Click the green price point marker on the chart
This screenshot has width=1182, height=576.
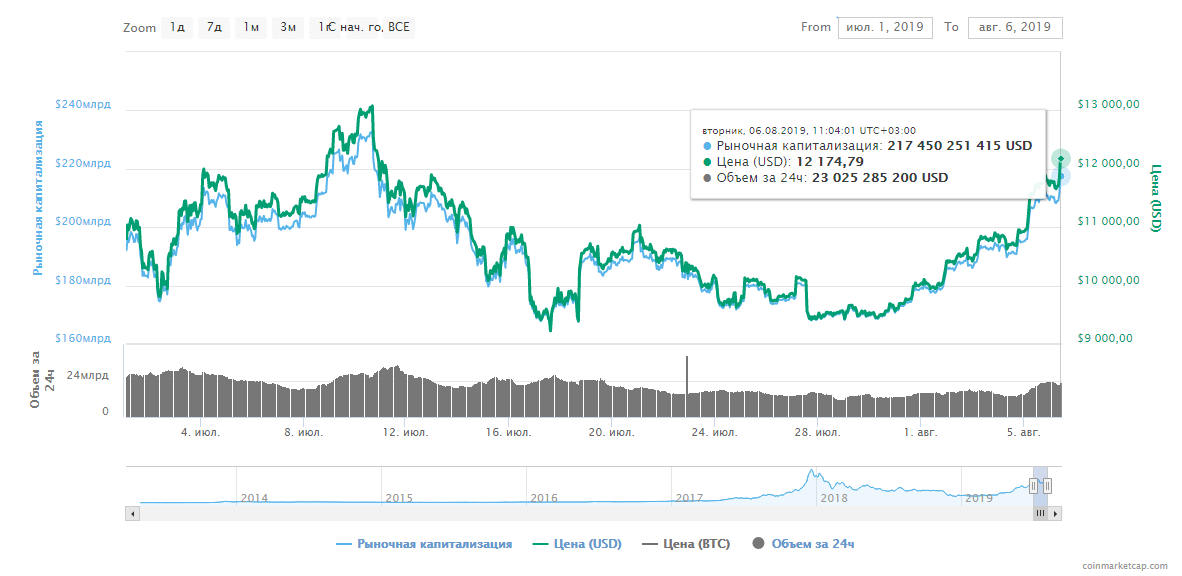click(x=1061, y=159)
